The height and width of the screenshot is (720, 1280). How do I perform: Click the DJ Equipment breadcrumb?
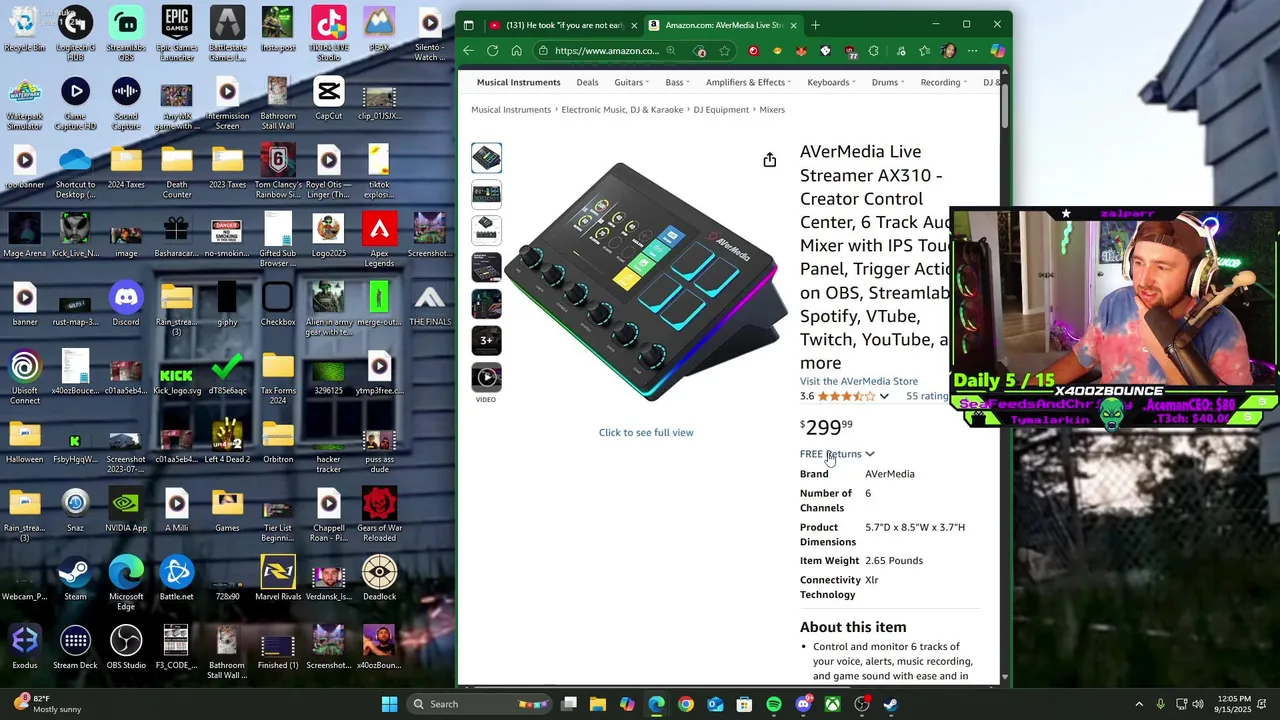721,110
